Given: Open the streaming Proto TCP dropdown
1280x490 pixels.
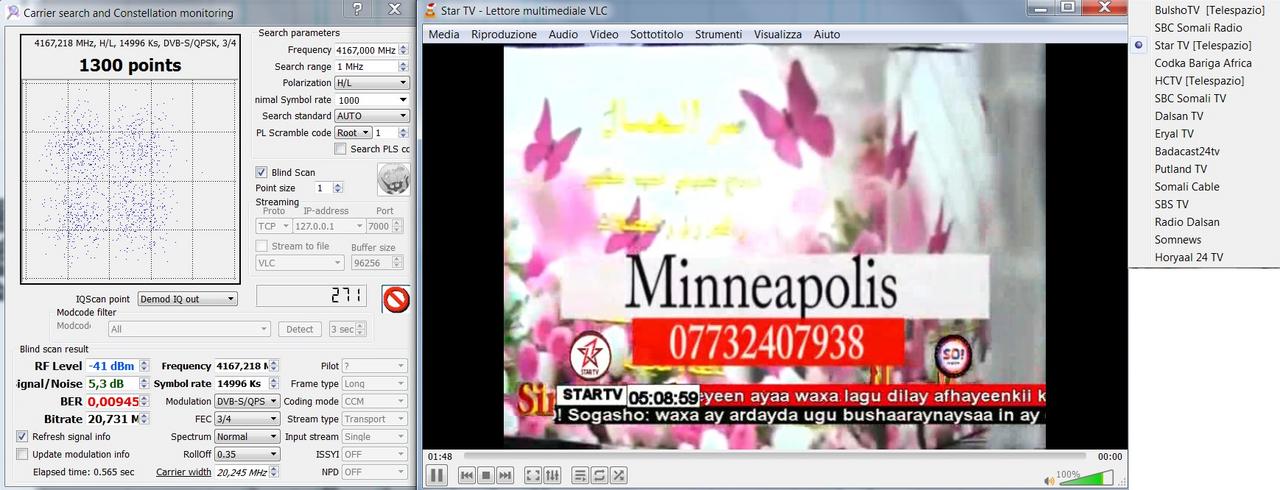Looking at the screenshot, I should [273, 226].
